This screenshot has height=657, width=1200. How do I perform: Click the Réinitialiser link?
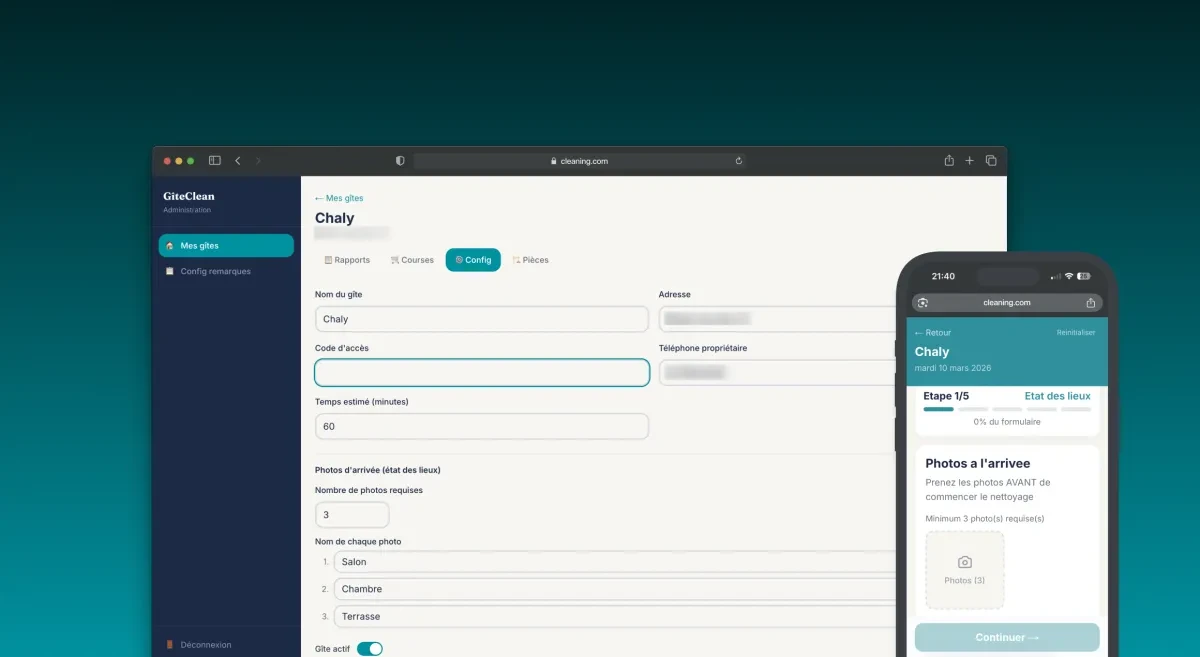[x=1075, y=331]
